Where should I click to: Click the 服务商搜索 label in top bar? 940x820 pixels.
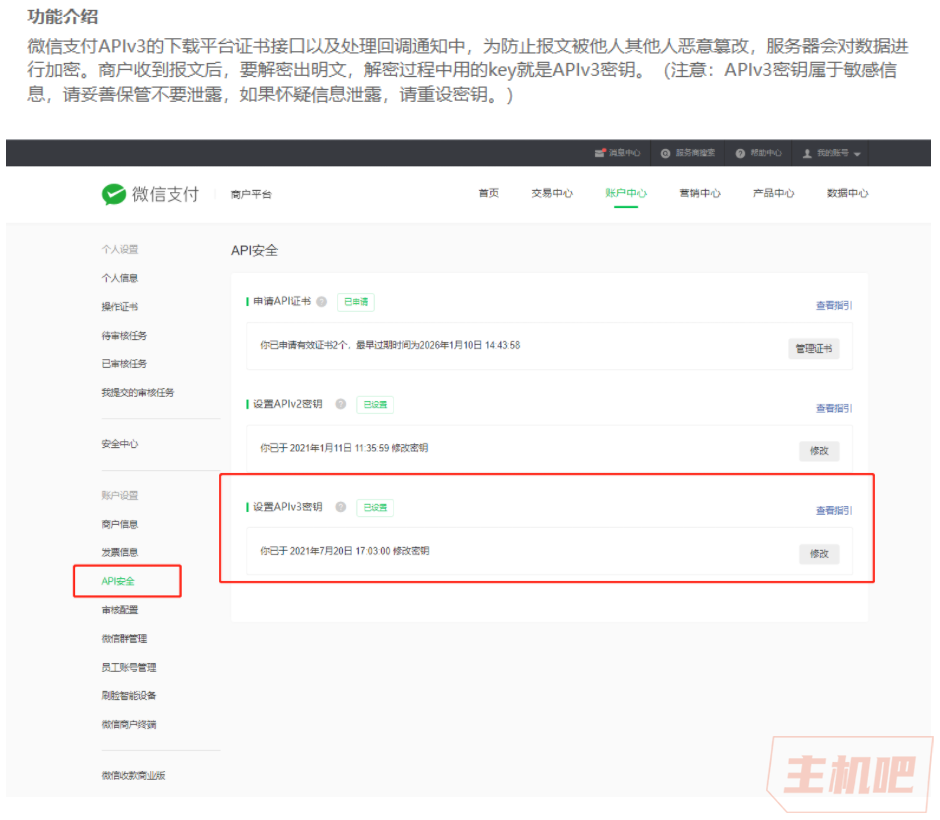tap(695, 153)
